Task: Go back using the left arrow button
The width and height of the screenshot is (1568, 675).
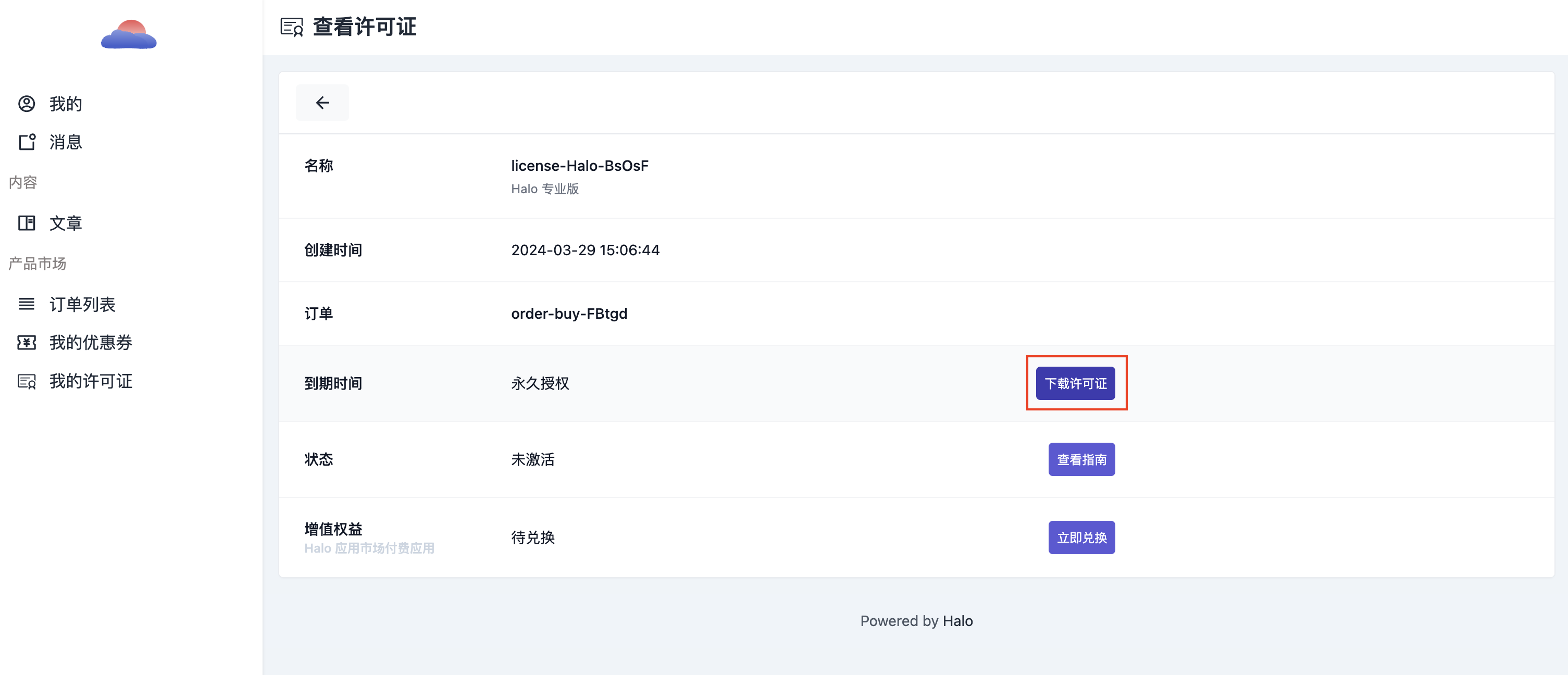Action: tap(322, 103)
